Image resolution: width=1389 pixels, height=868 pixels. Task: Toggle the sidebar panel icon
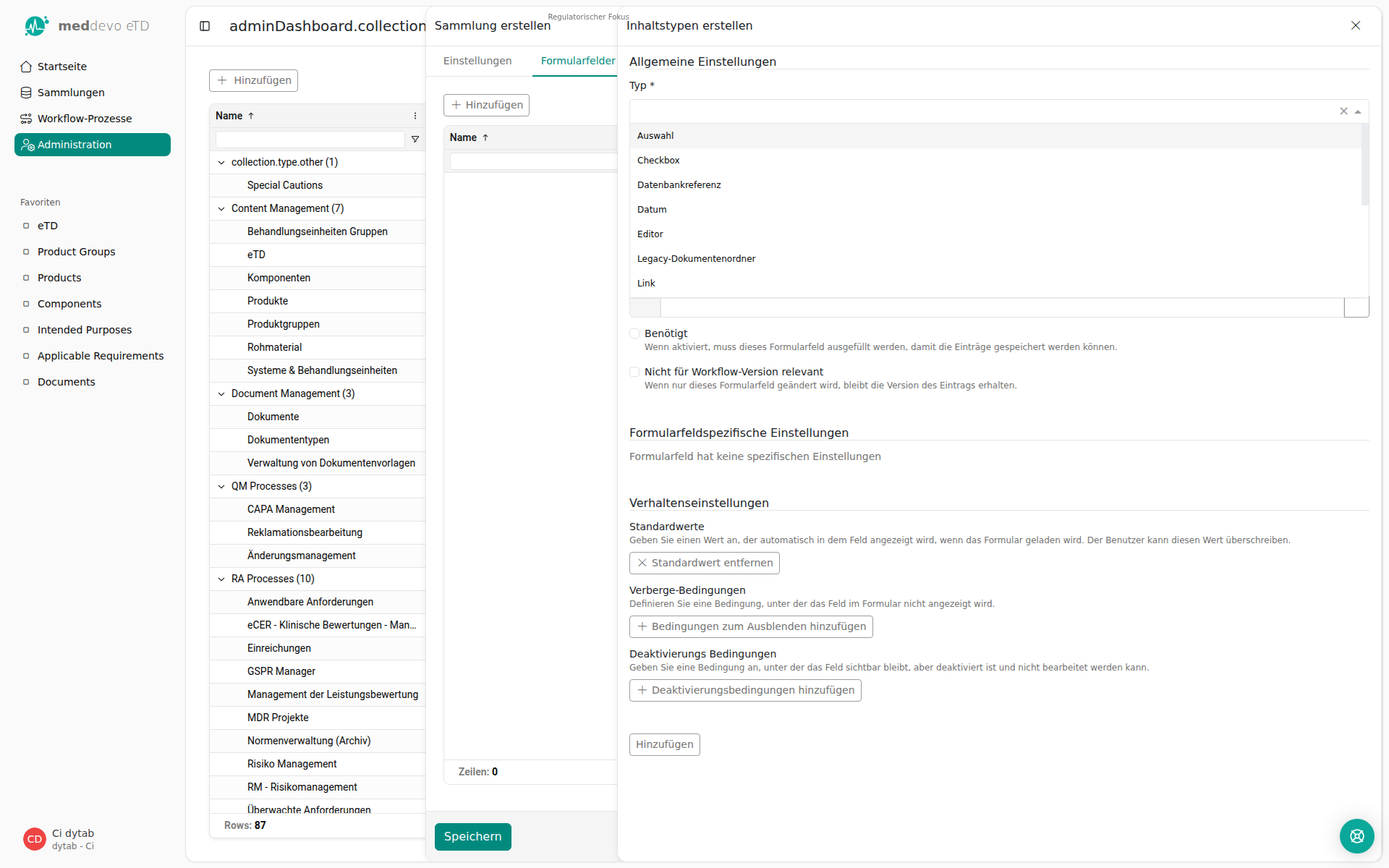[x=205, y=26]
